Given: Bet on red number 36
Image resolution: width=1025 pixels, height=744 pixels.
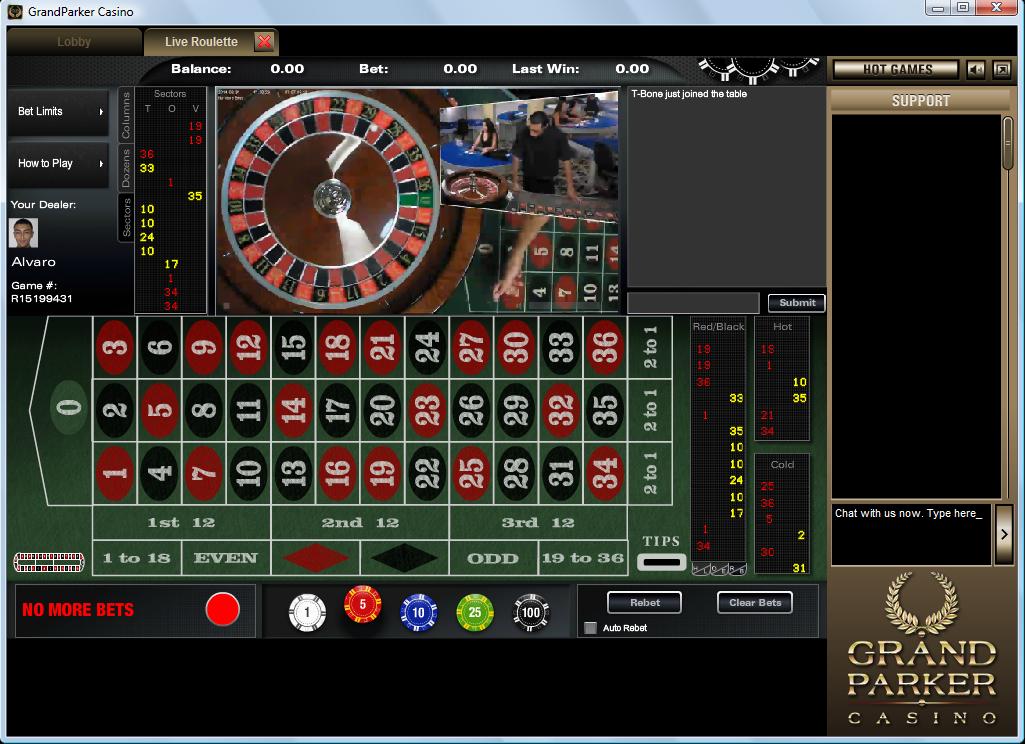Looking at the screenshot, I should point(605,347).
